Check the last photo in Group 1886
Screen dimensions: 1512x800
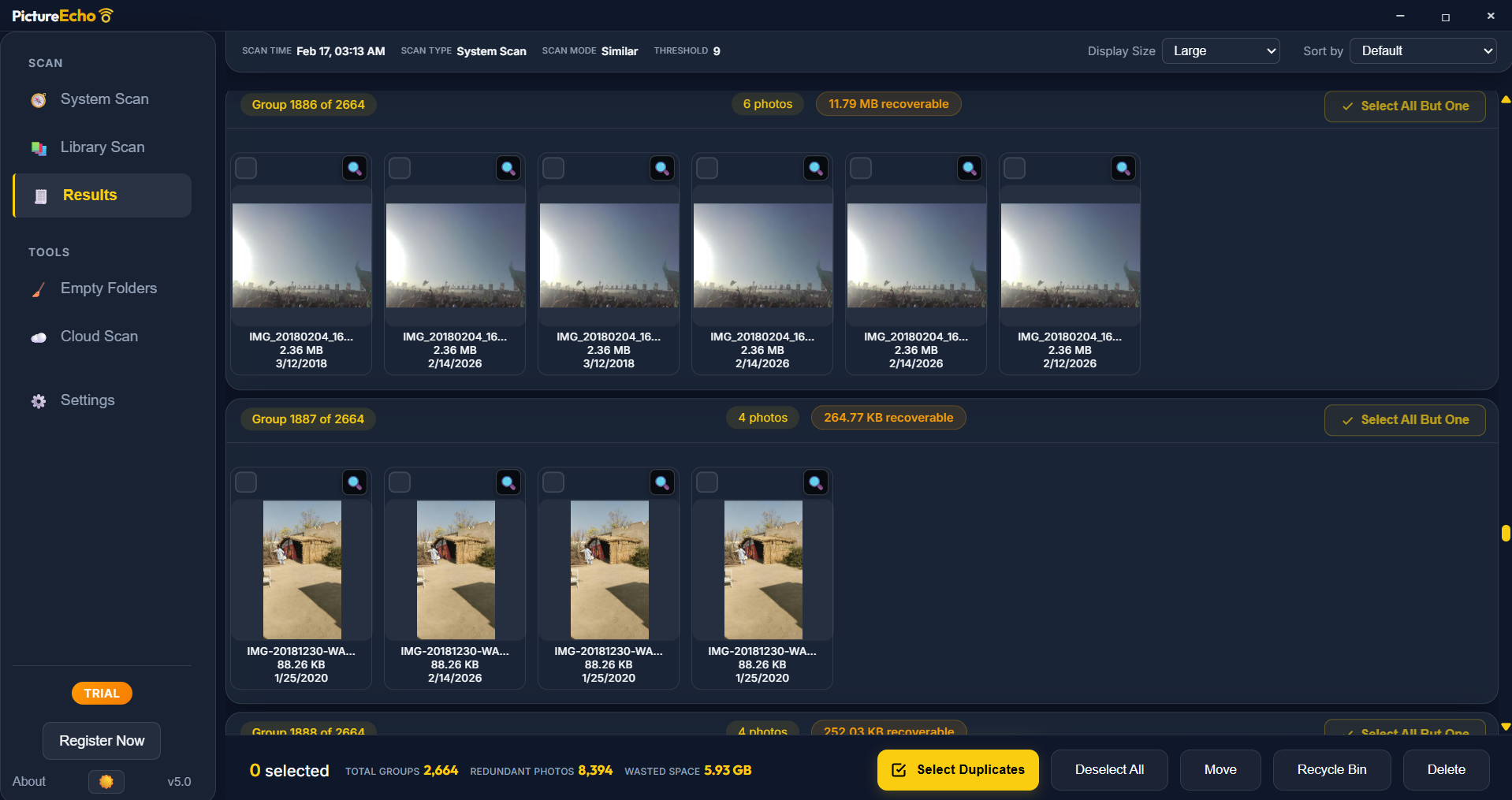tap(1015, 168)
